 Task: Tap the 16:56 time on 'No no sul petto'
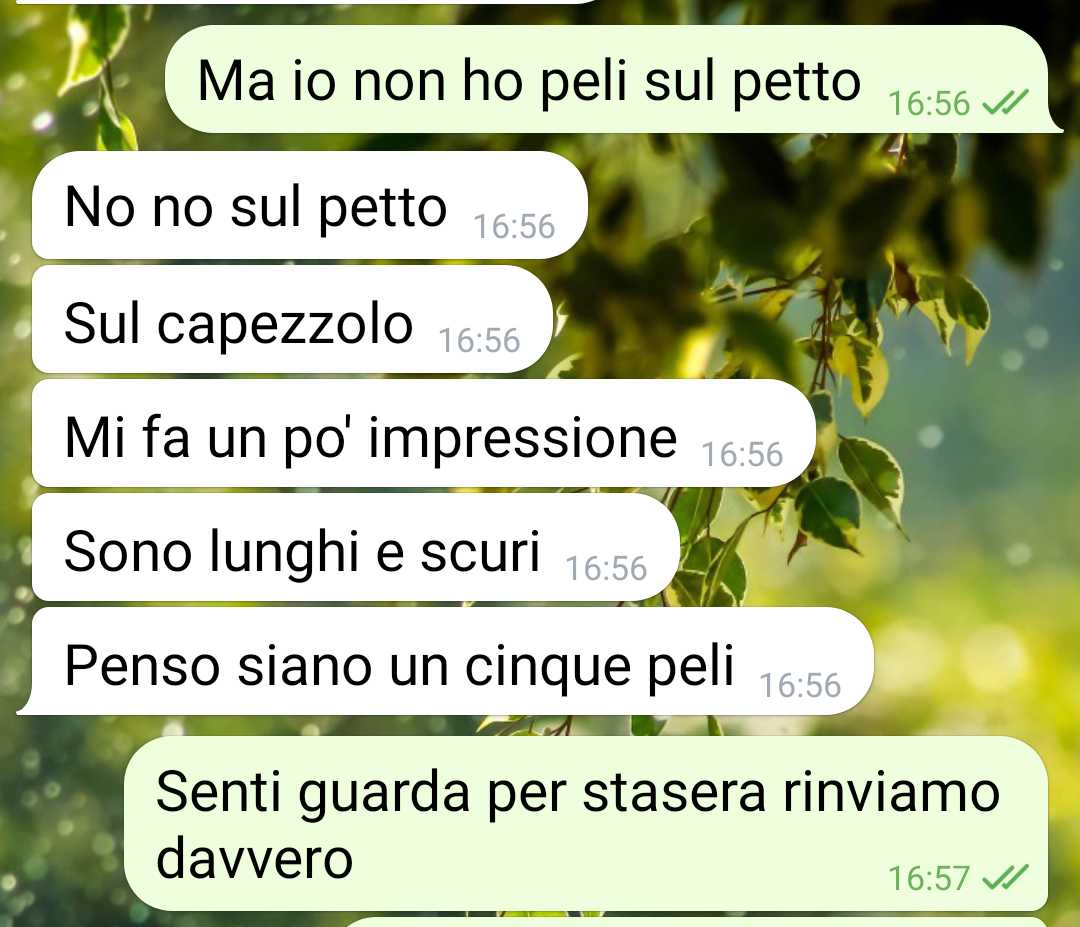(x=514, y=227)
